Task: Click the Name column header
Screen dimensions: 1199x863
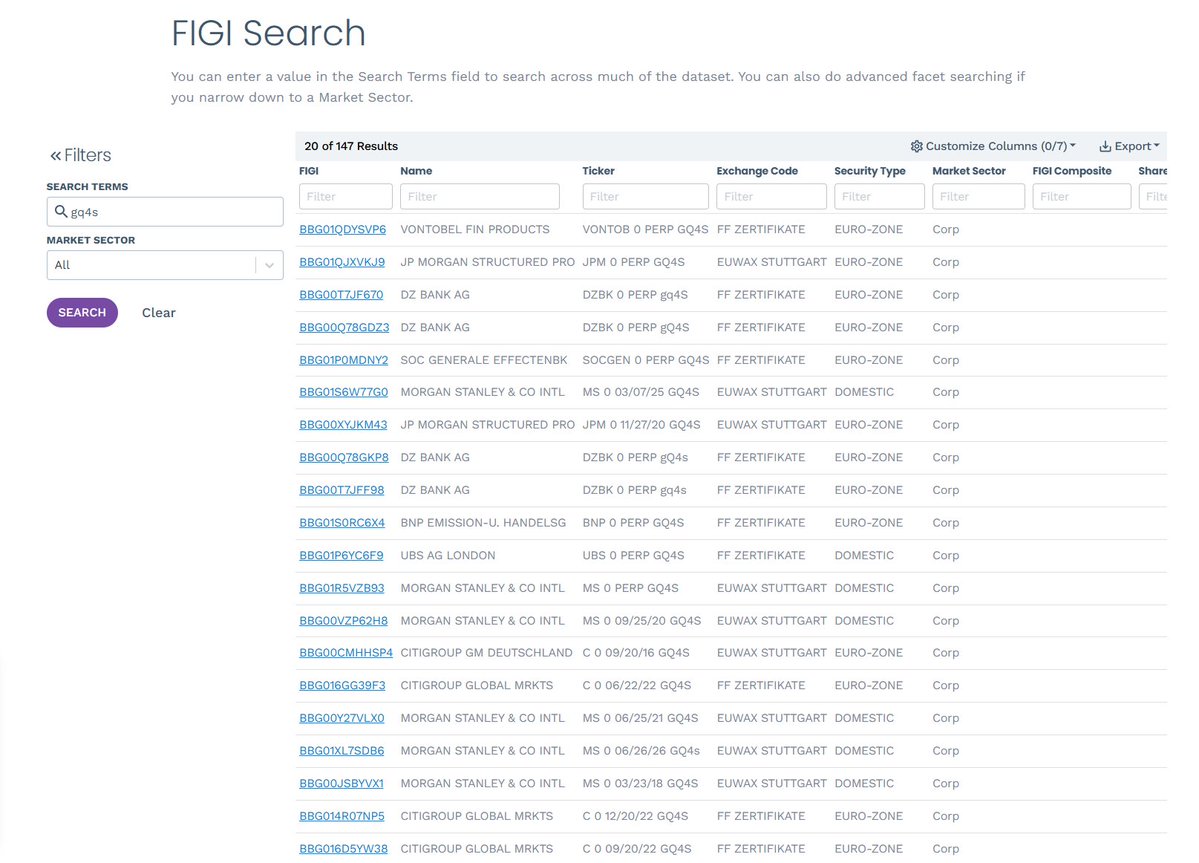Action: tap(416, 171)
